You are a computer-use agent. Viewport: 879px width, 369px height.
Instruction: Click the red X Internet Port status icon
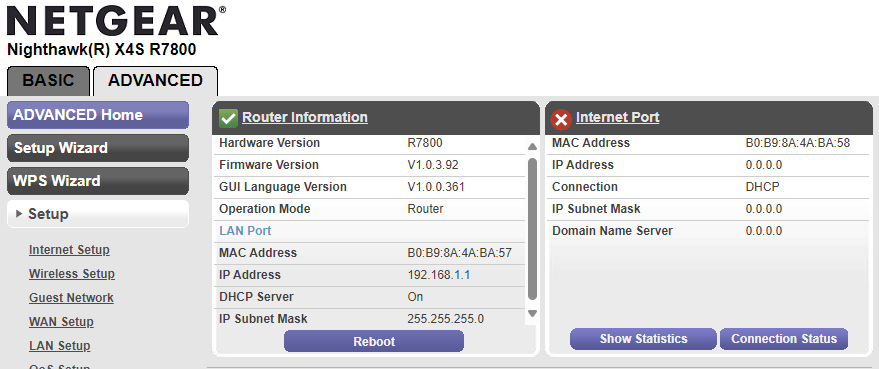(561, 119)
